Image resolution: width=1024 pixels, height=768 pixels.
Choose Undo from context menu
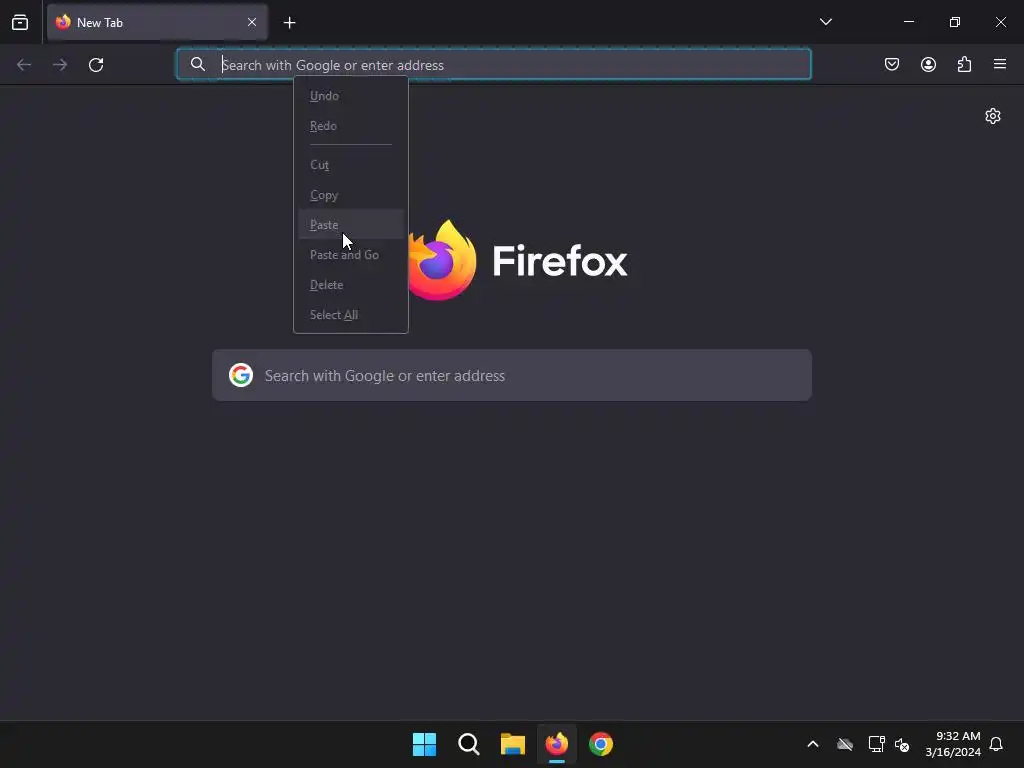click(351, 96)
